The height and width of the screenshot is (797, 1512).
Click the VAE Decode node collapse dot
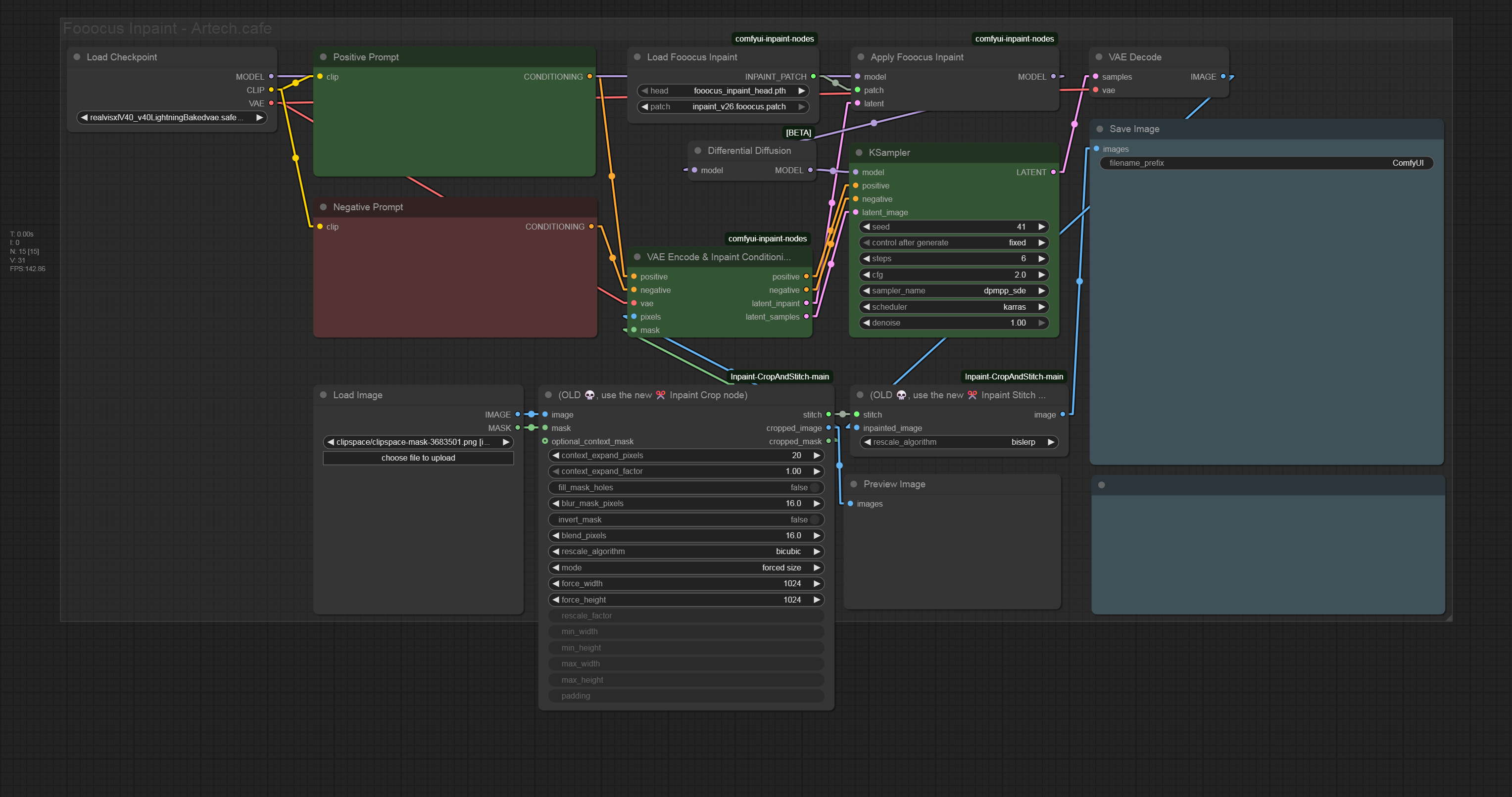(1098, 57)
